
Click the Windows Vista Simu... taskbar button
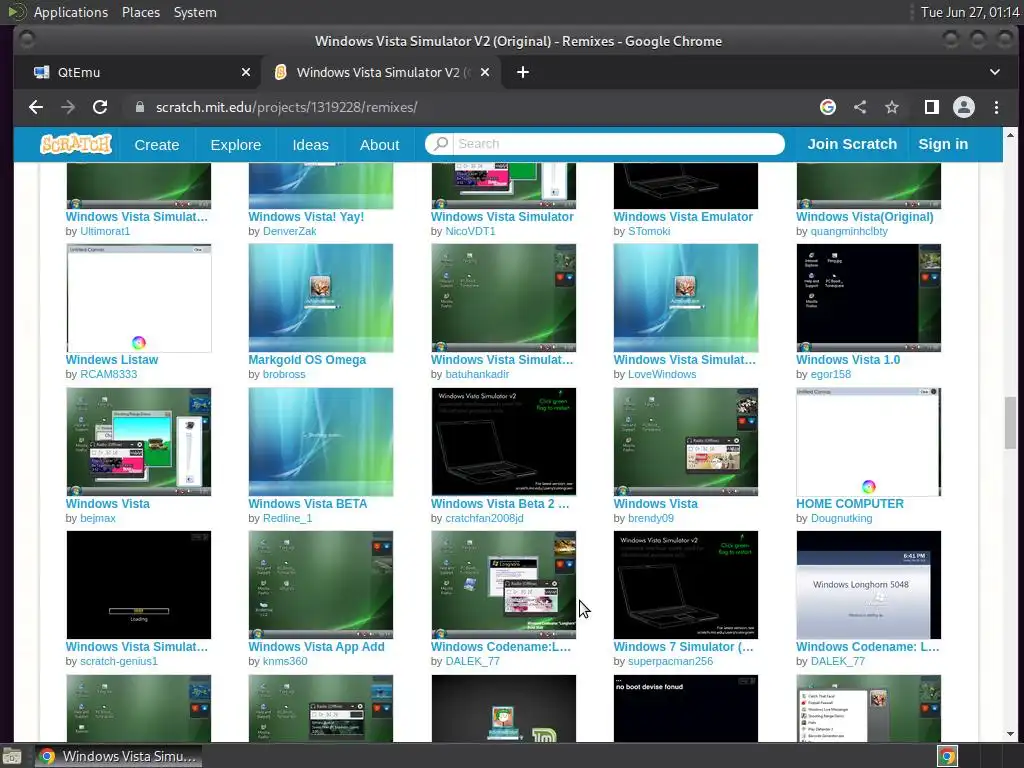[118, 756]
